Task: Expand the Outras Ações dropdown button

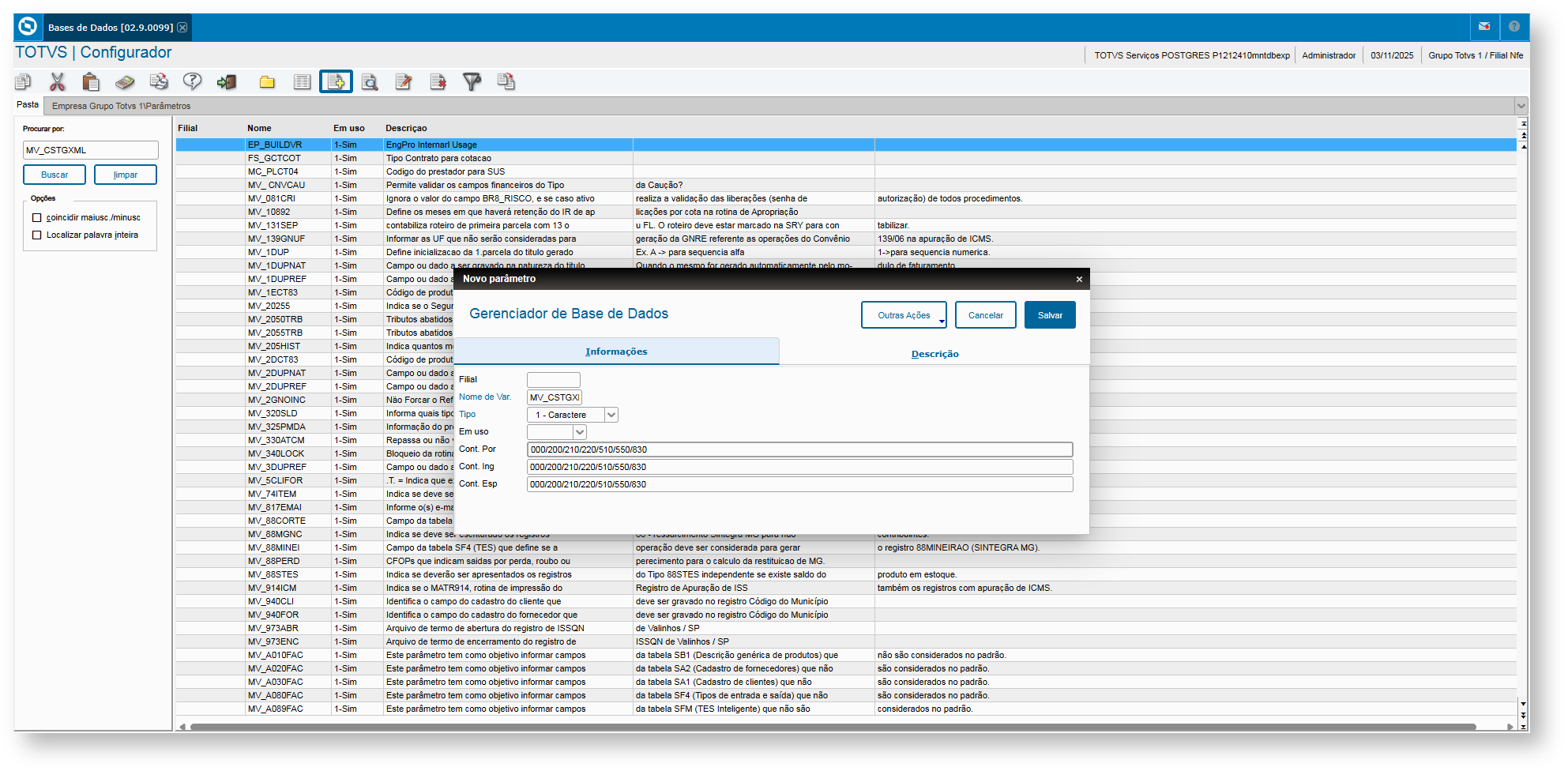Action: pos(904,315)
